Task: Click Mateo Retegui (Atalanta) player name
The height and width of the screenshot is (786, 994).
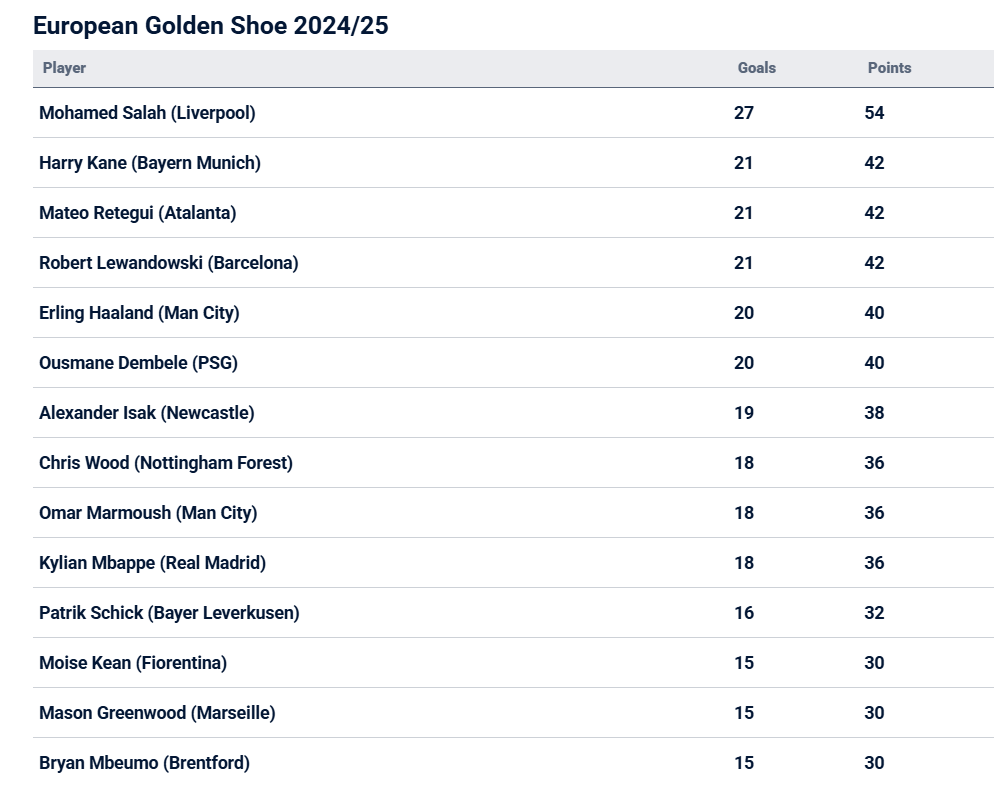Action: [138, 213]
